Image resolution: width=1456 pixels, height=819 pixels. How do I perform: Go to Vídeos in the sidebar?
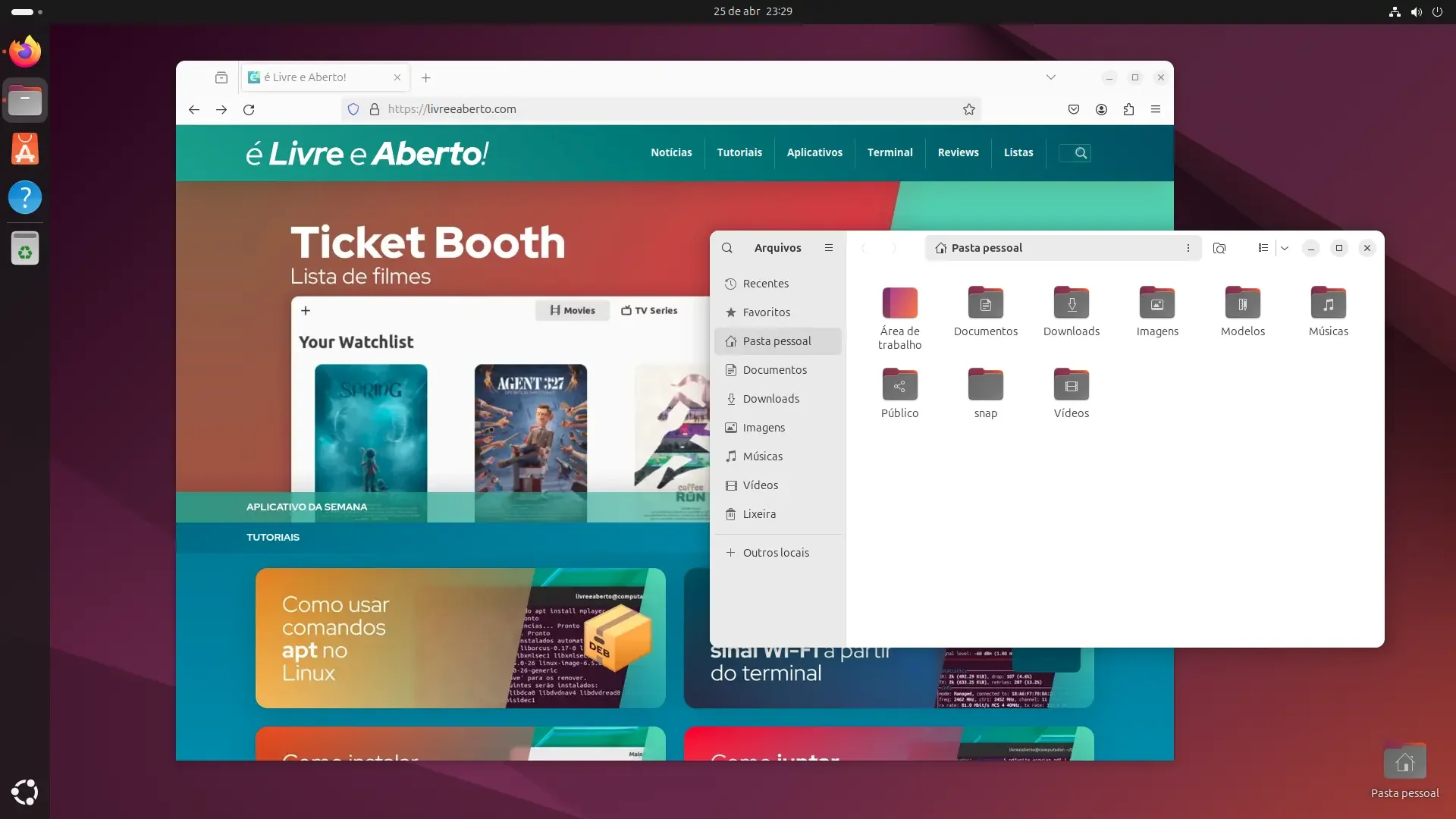(x=778, y=485)
